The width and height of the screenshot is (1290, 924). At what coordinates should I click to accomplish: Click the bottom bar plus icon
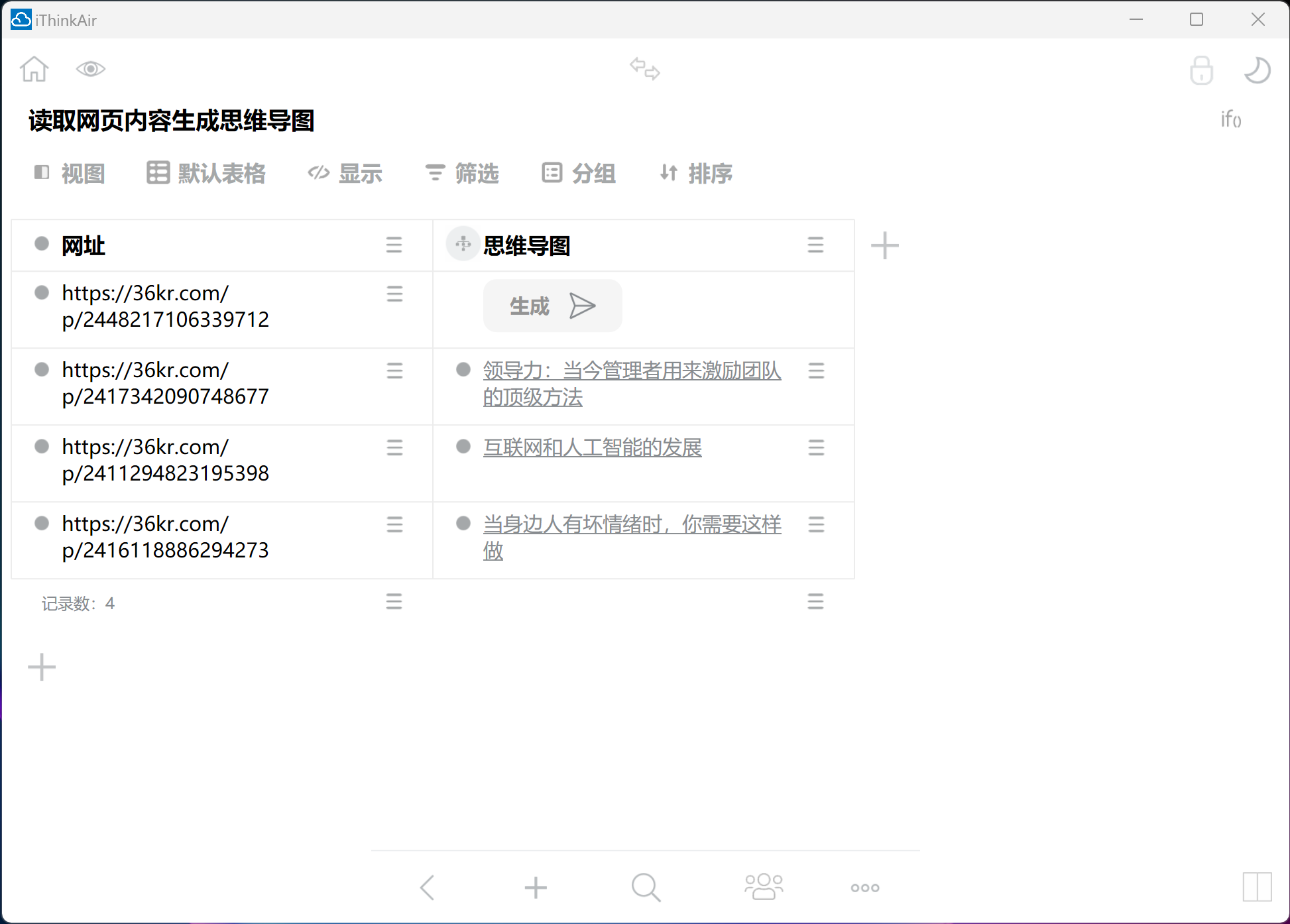pyautogui.click(x=536, y=888)
